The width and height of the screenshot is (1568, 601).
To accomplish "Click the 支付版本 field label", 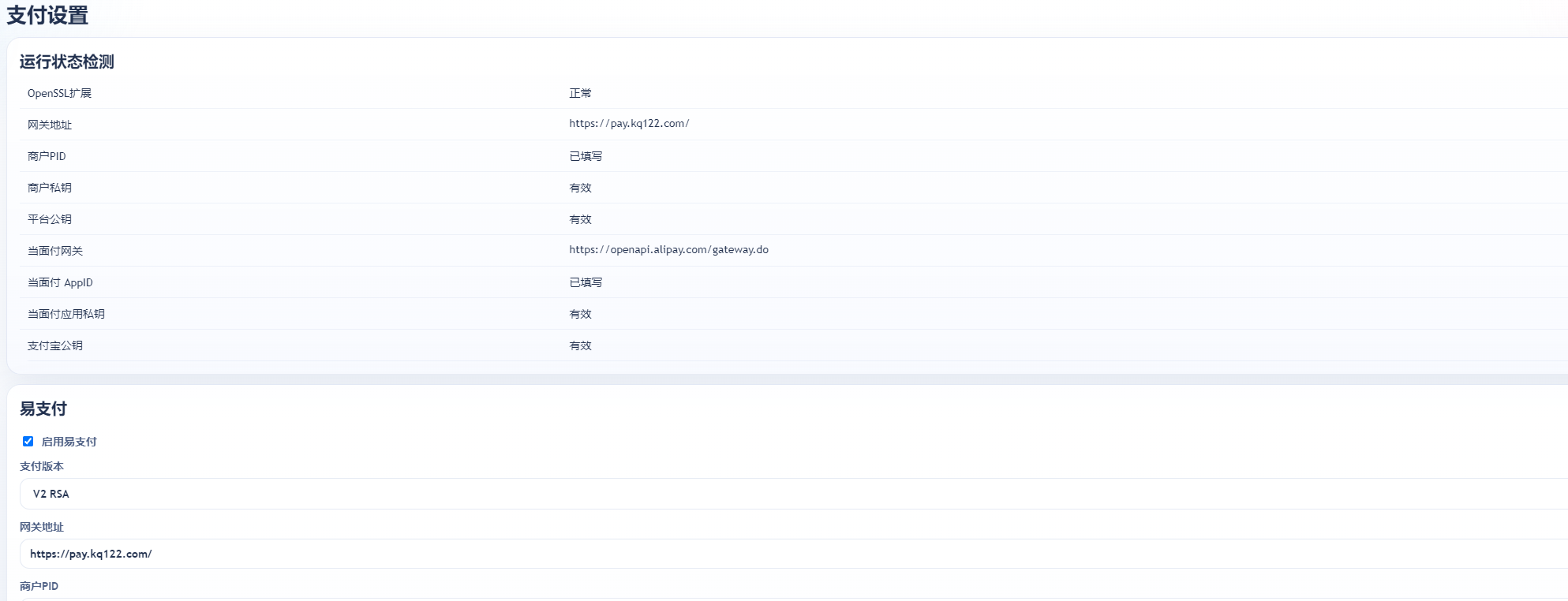I will [x=42, y=466].
